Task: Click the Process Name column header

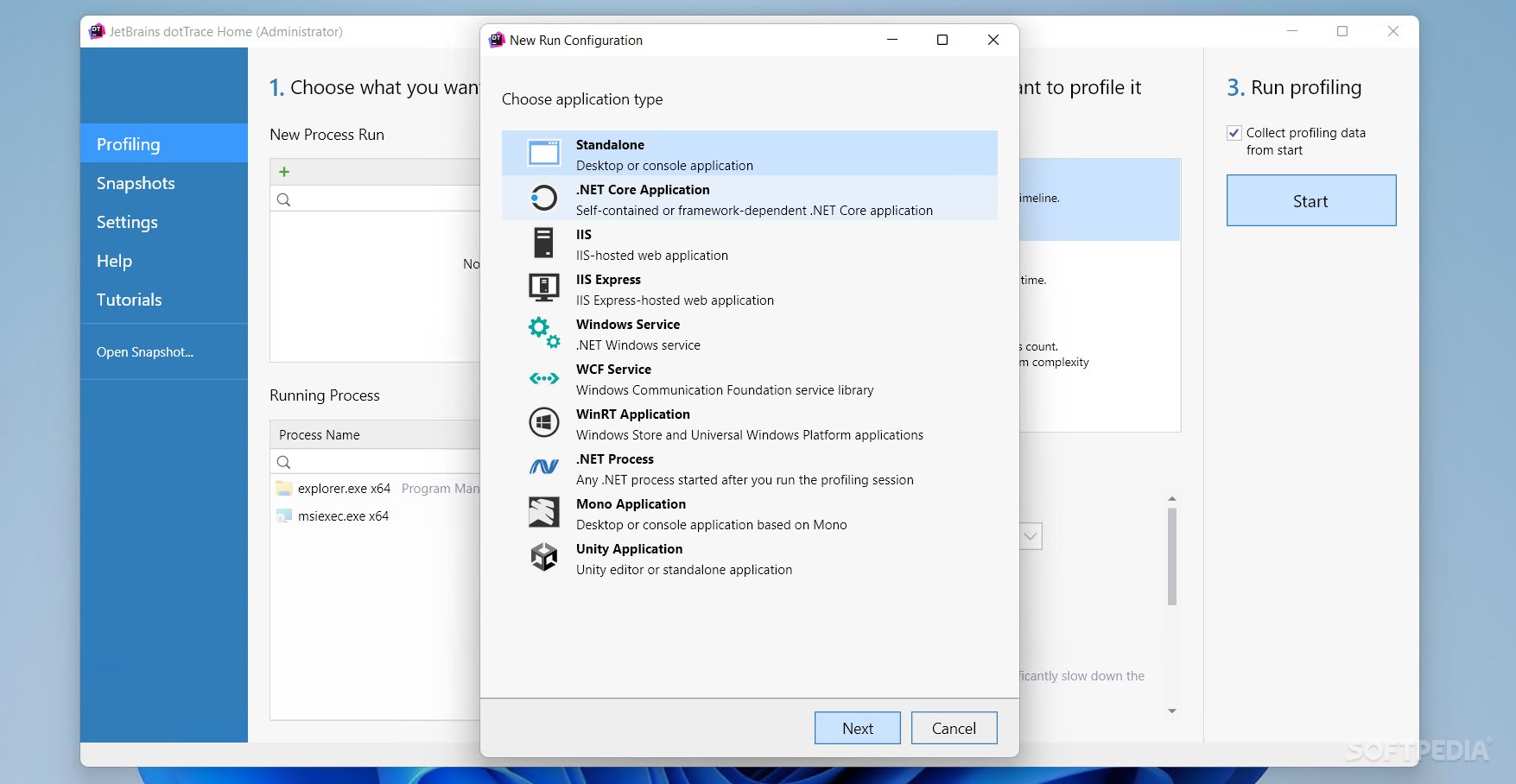Action: pos(376,434)
